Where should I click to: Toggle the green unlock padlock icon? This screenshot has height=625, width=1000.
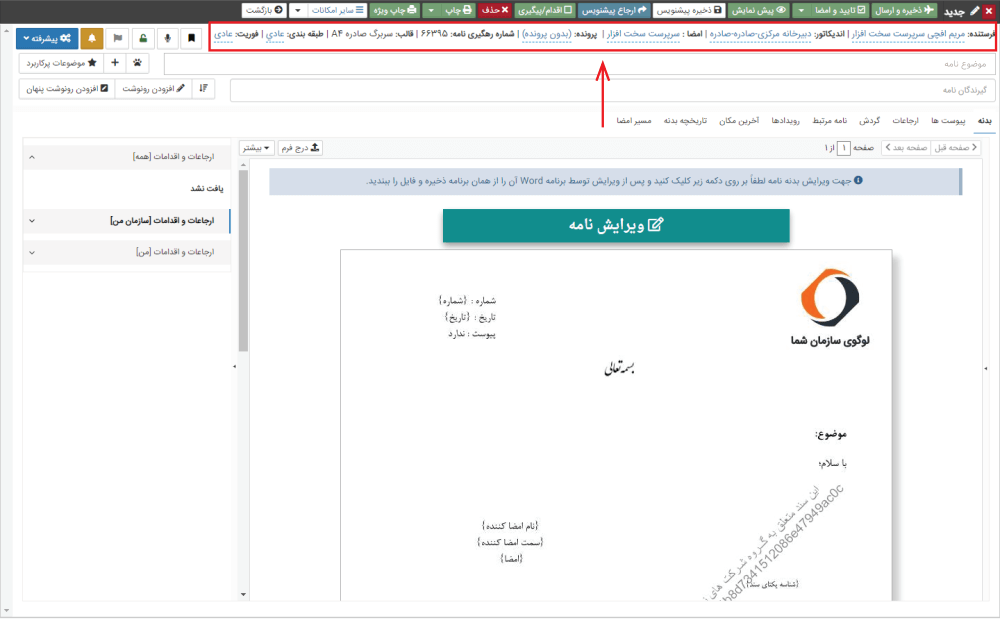(x=143, y=38)
